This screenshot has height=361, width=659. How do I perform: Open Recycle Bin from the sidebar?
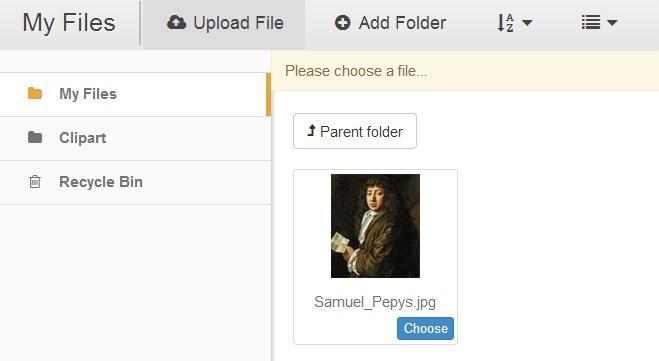135,182
